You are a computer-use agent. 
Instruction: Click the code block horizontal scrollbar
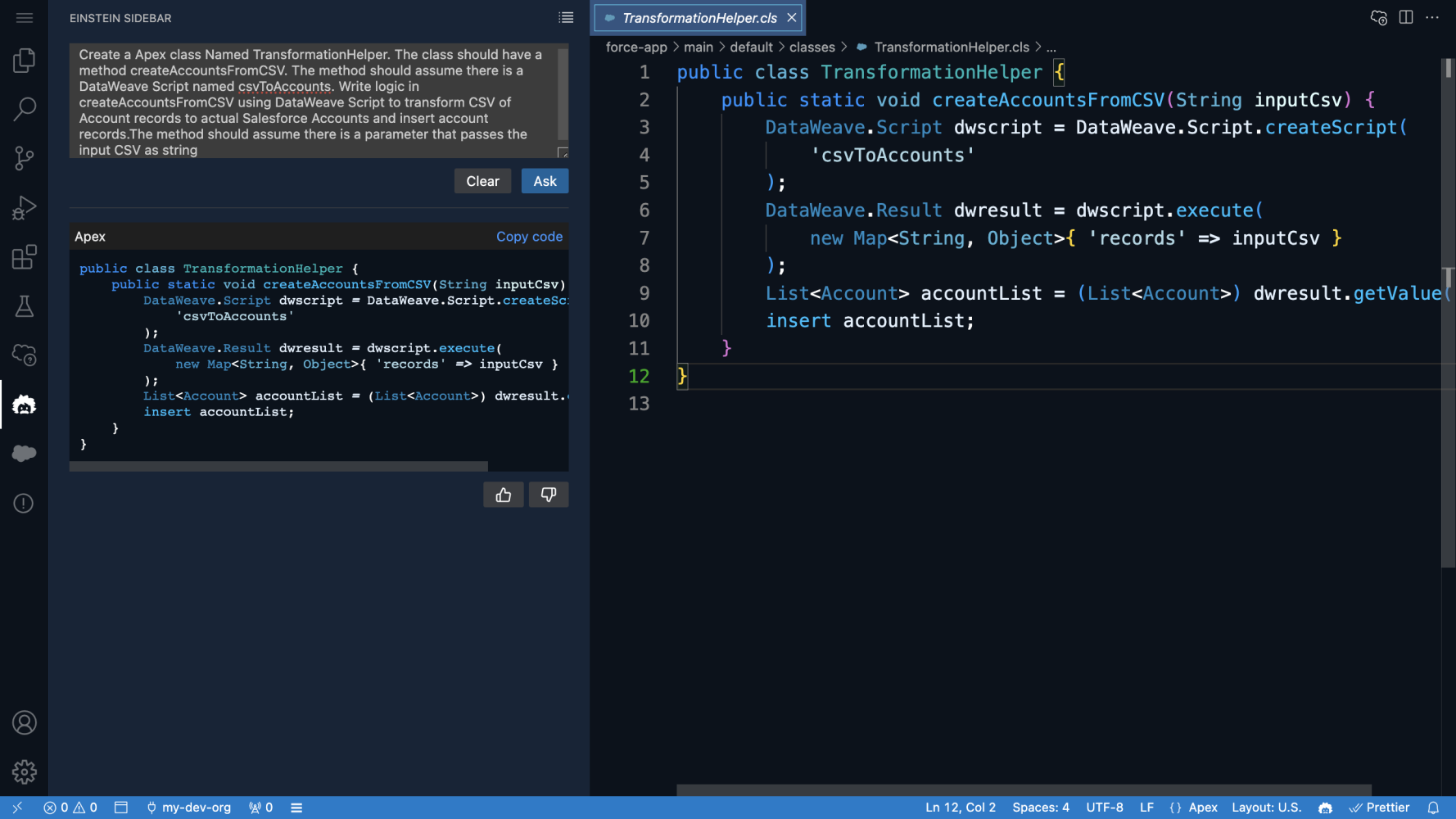point(278,466)
